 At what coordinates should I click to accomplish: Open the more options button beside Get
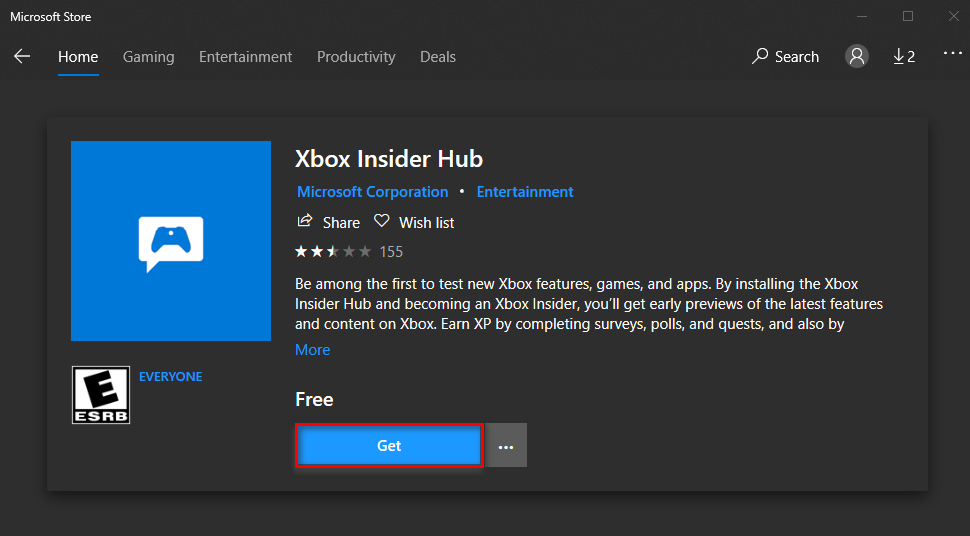click(x=506, y=446)
